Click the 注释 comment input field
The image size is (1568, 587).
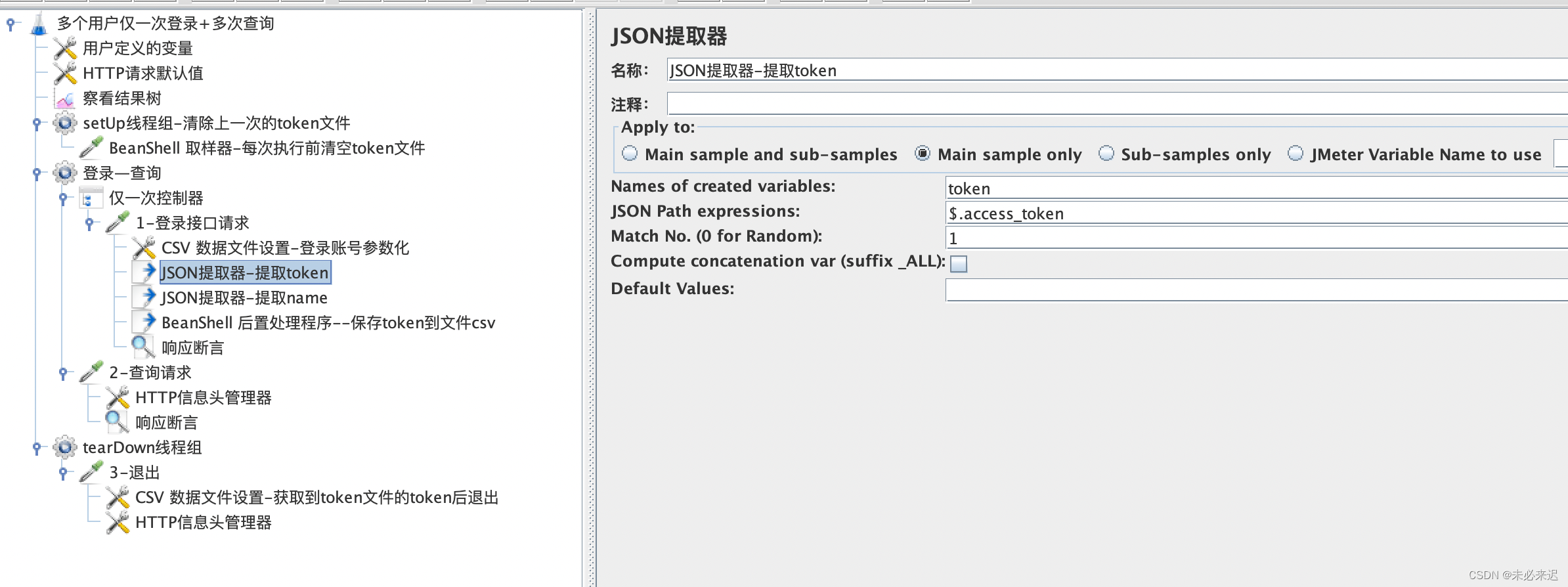pos(1118,104)
